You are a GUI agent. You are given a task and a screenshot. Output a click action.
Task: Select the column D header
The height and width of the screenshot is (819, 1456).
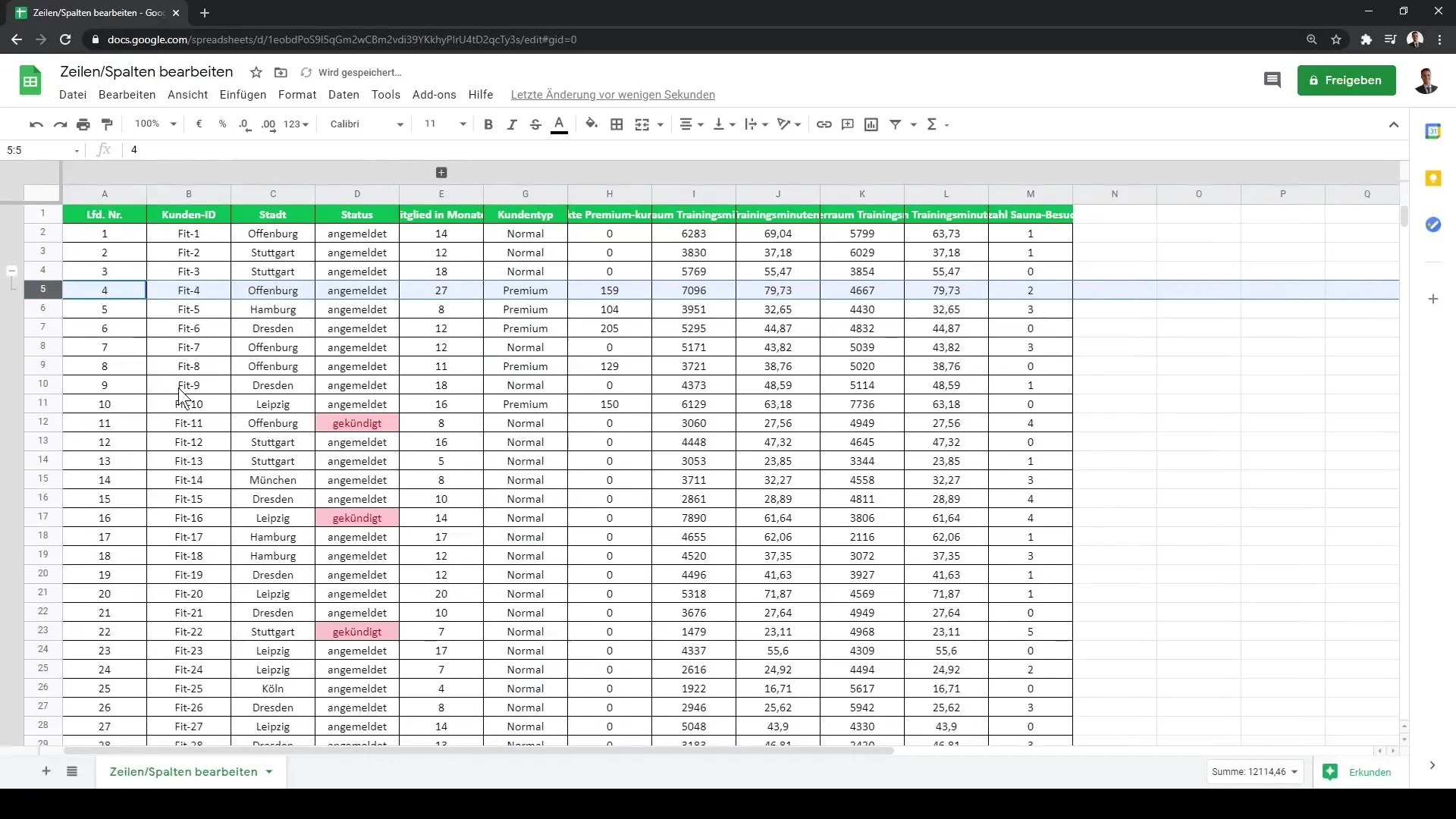point(357,194)
